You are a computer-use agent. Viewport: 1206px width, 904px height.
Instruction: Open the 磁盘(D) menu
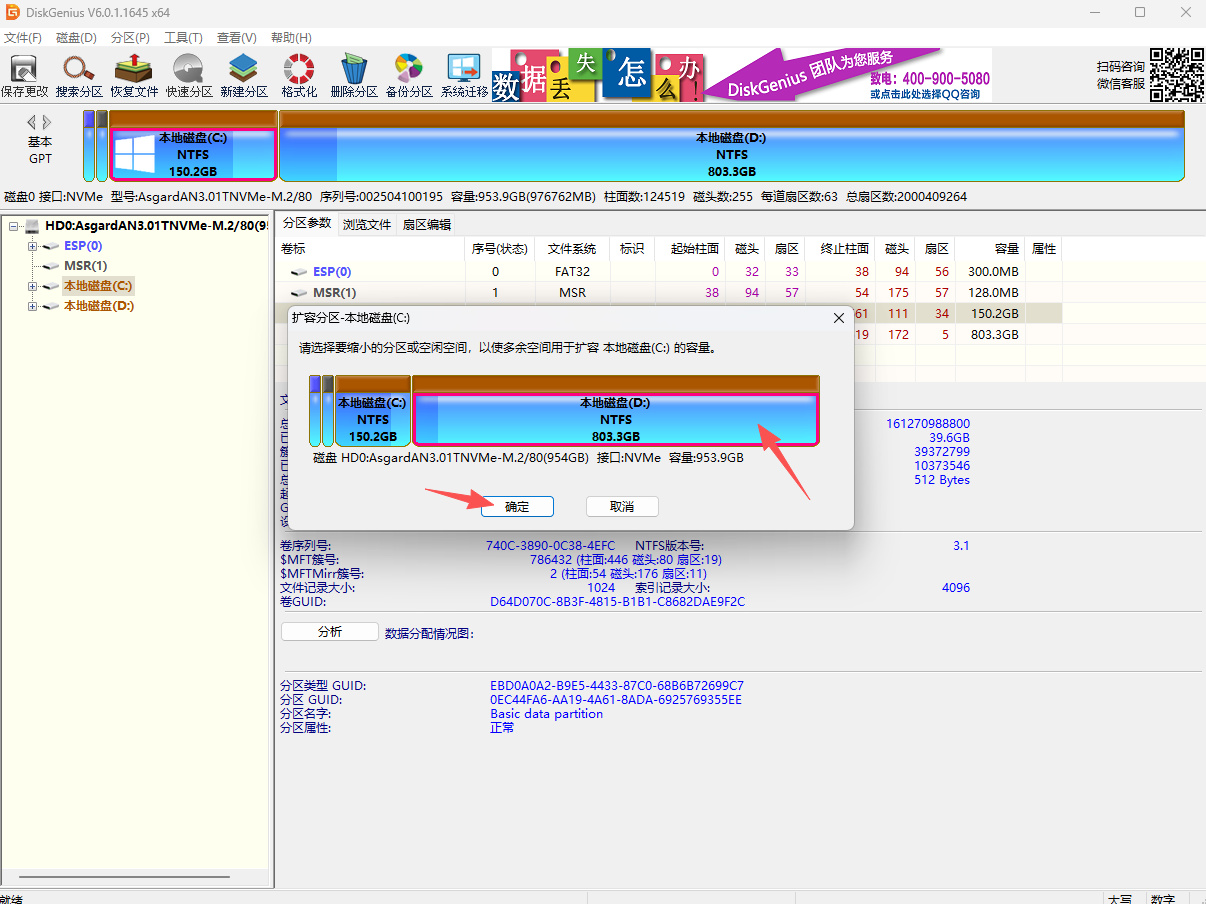76,38
